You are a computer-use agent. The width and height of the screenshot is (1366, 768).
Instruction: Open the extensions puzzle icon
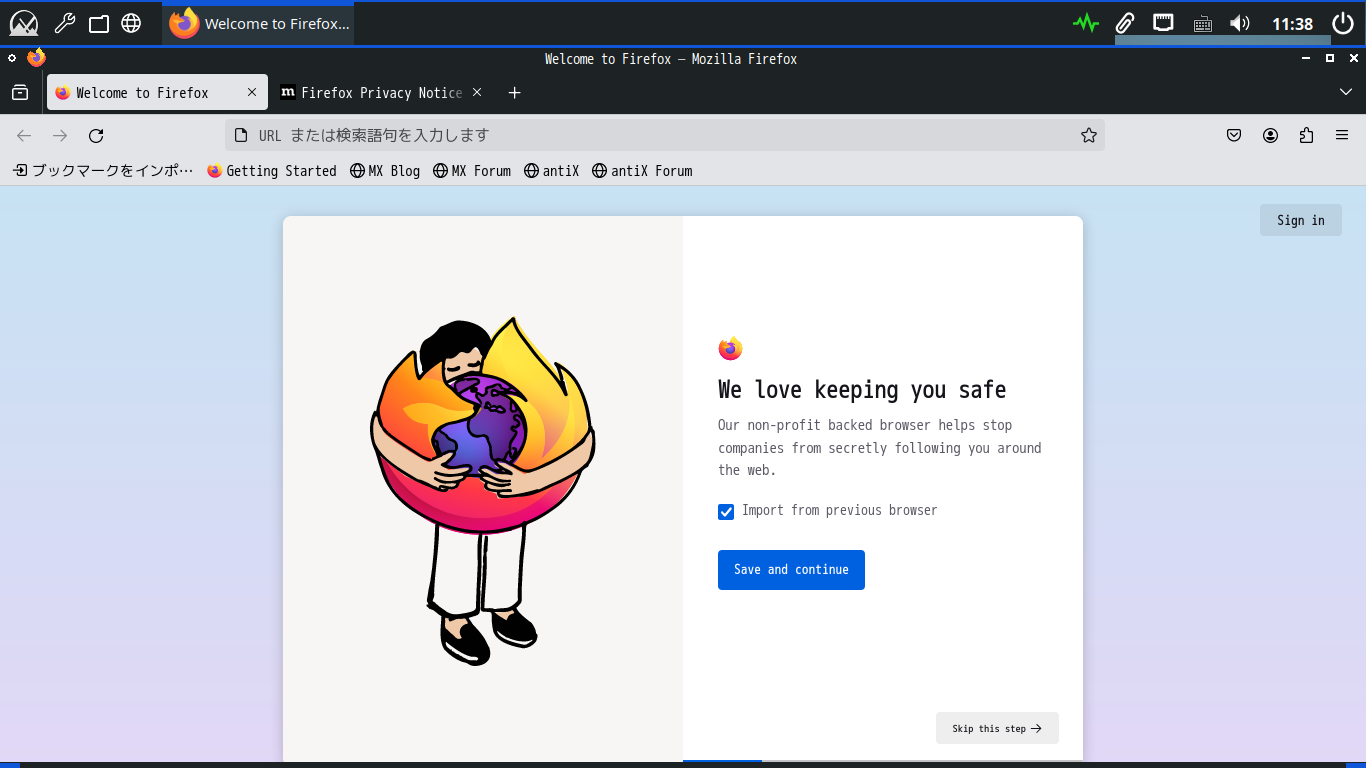tap(1306, 136)
